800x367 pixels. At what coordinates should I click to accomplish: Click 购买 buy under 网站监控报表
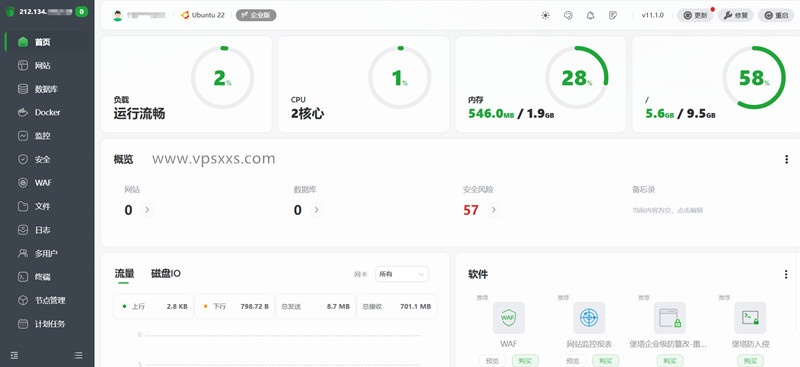606,361
